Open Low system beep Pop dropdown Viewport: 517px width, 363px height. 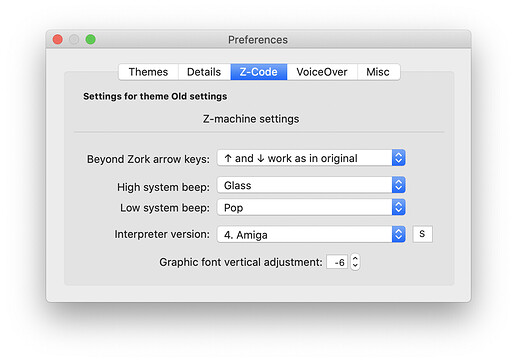coord(311,208)
